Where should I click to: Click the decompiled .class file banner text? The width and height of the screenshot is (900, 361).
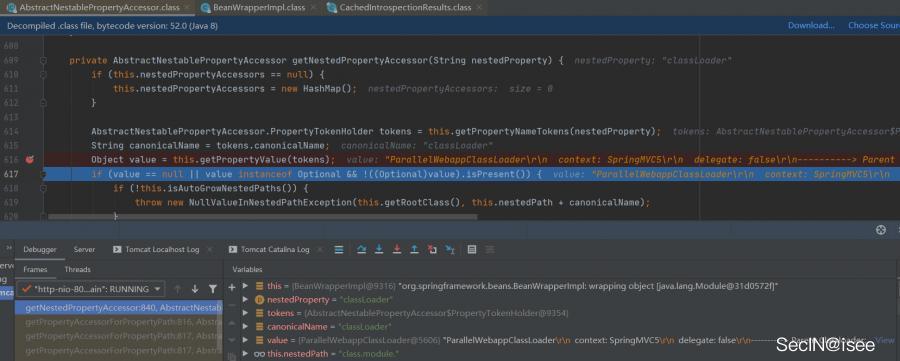pyautogui.click(x=112, y=25)
